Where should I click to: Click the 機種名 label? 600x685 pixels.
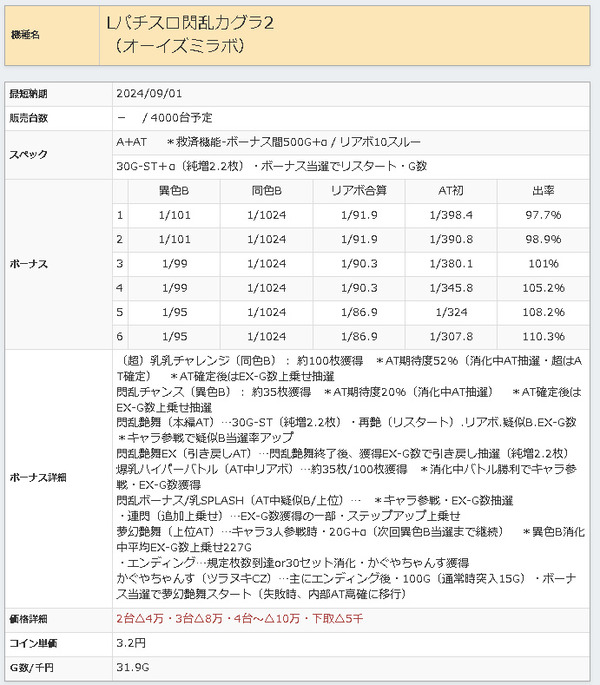pos(25,35)
